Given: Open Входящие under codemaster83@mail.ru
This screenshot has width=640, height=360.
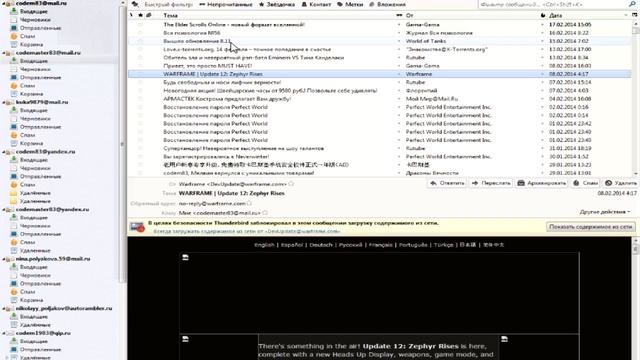Looking at the screenshot, I should tap(34, 61).
